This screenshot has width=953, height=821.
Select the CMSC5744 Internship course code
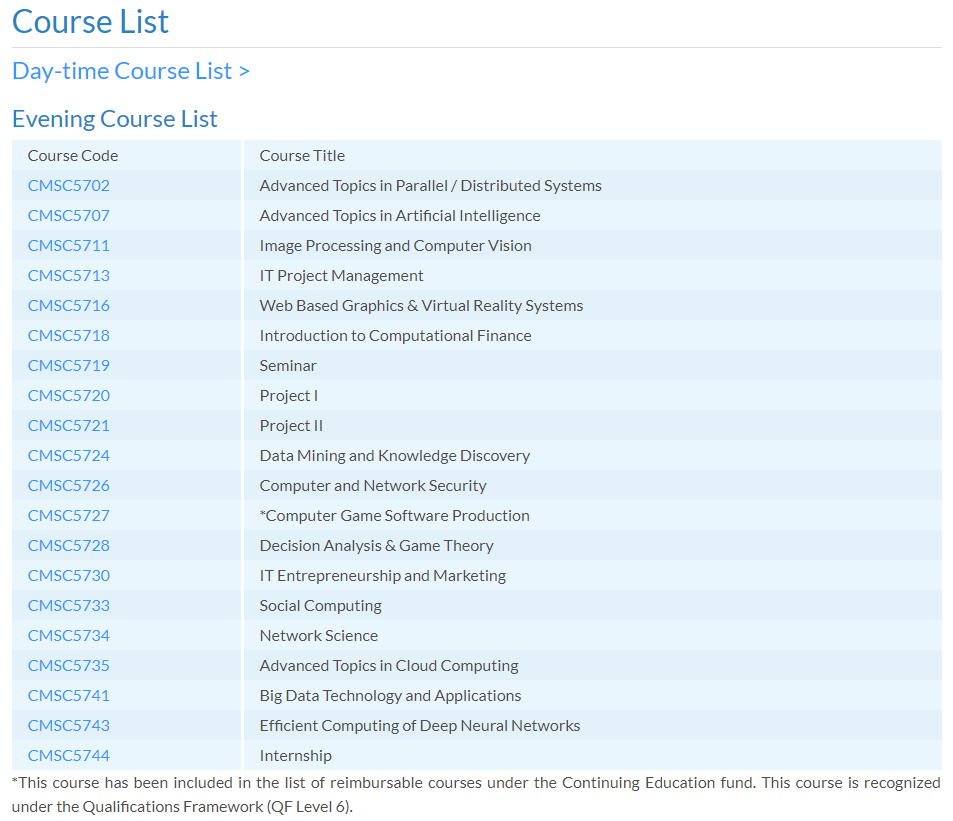[x=69, y=755]
